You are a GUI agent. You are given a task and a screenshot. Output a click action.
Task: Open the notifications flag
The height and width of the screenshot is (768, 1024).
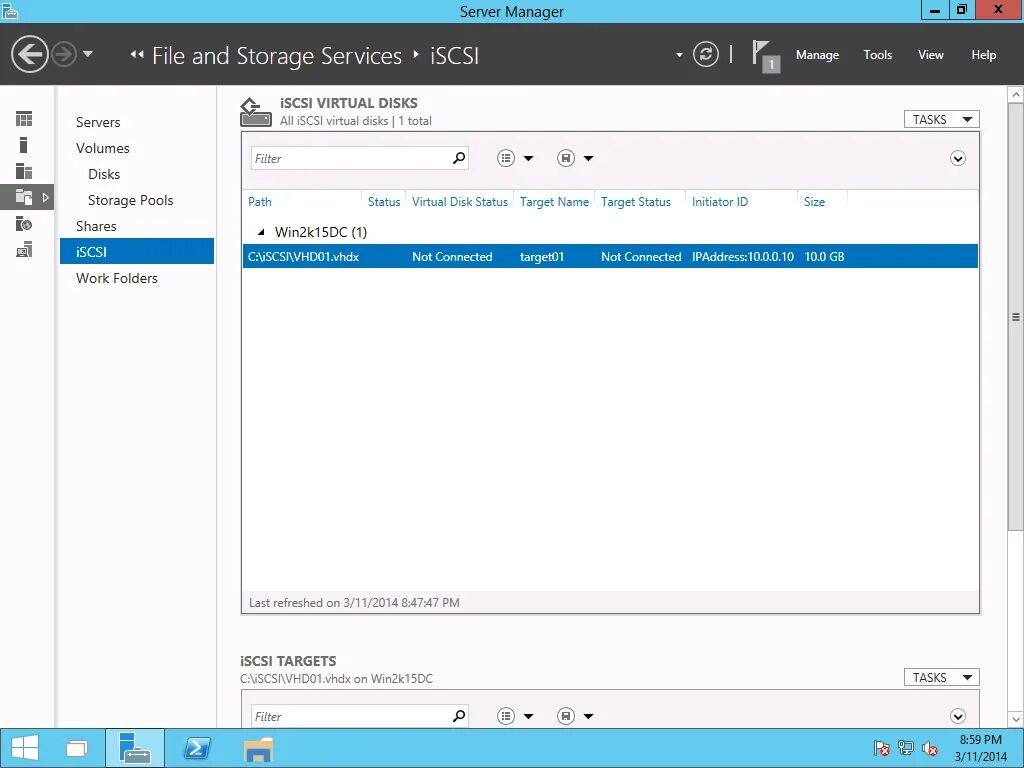[765, 56]
